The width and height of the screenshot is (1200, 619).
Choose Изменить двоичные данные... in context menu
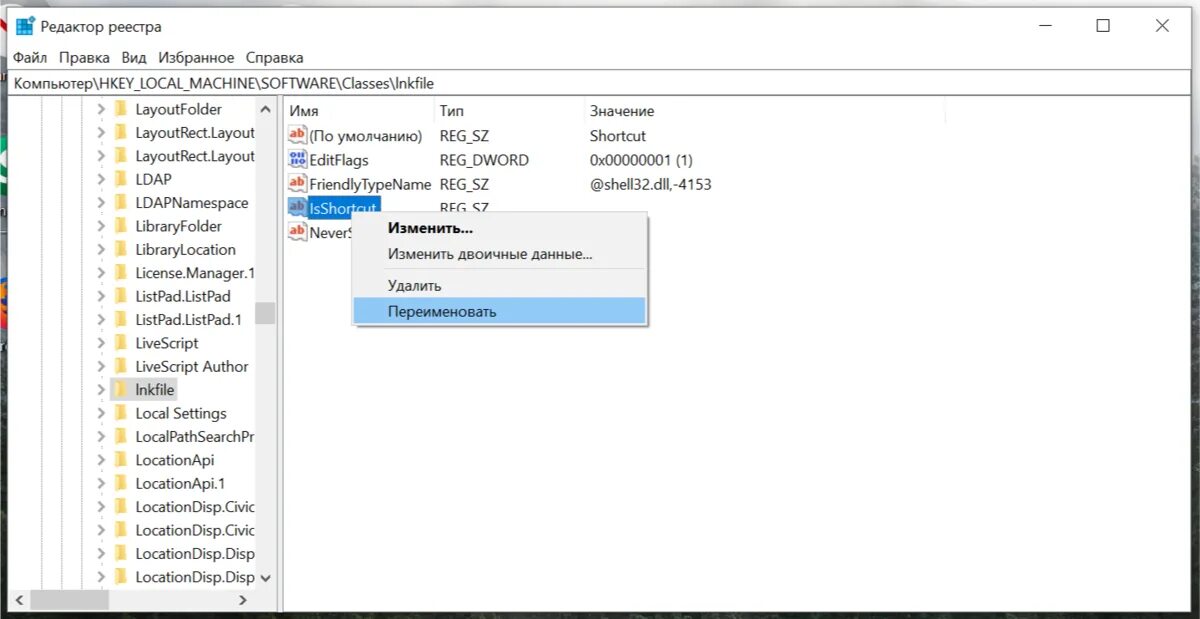coord(500,254)
